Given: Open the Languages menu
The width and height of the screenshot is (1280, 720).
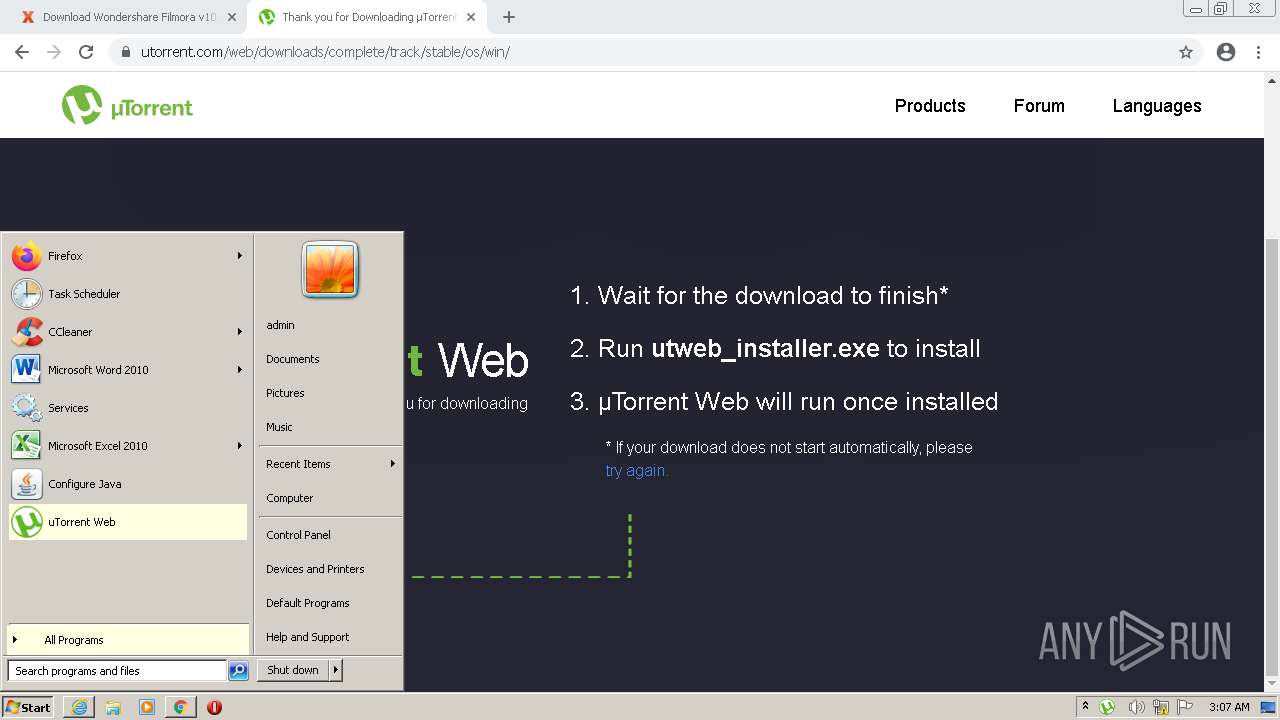Looking at the screenshot, I should 1157,106.
